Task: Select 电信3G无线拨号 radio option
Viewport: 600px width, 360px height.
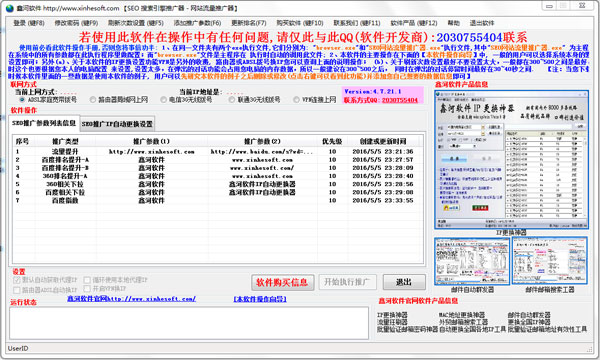Action: click(186, 99)
